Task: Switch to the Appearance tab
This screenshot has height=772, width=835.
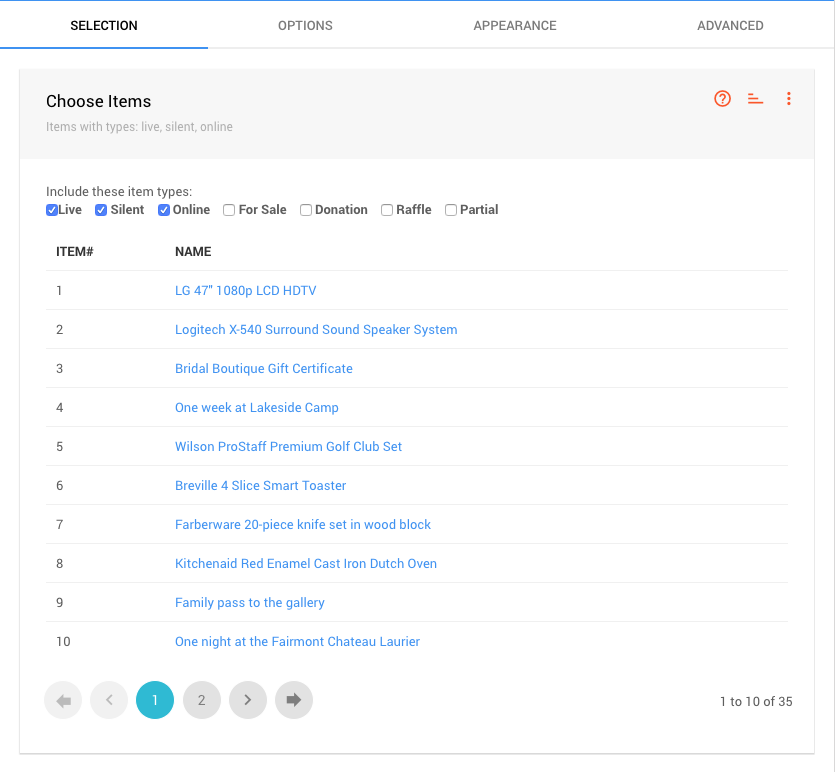Action: click(515, 25)
